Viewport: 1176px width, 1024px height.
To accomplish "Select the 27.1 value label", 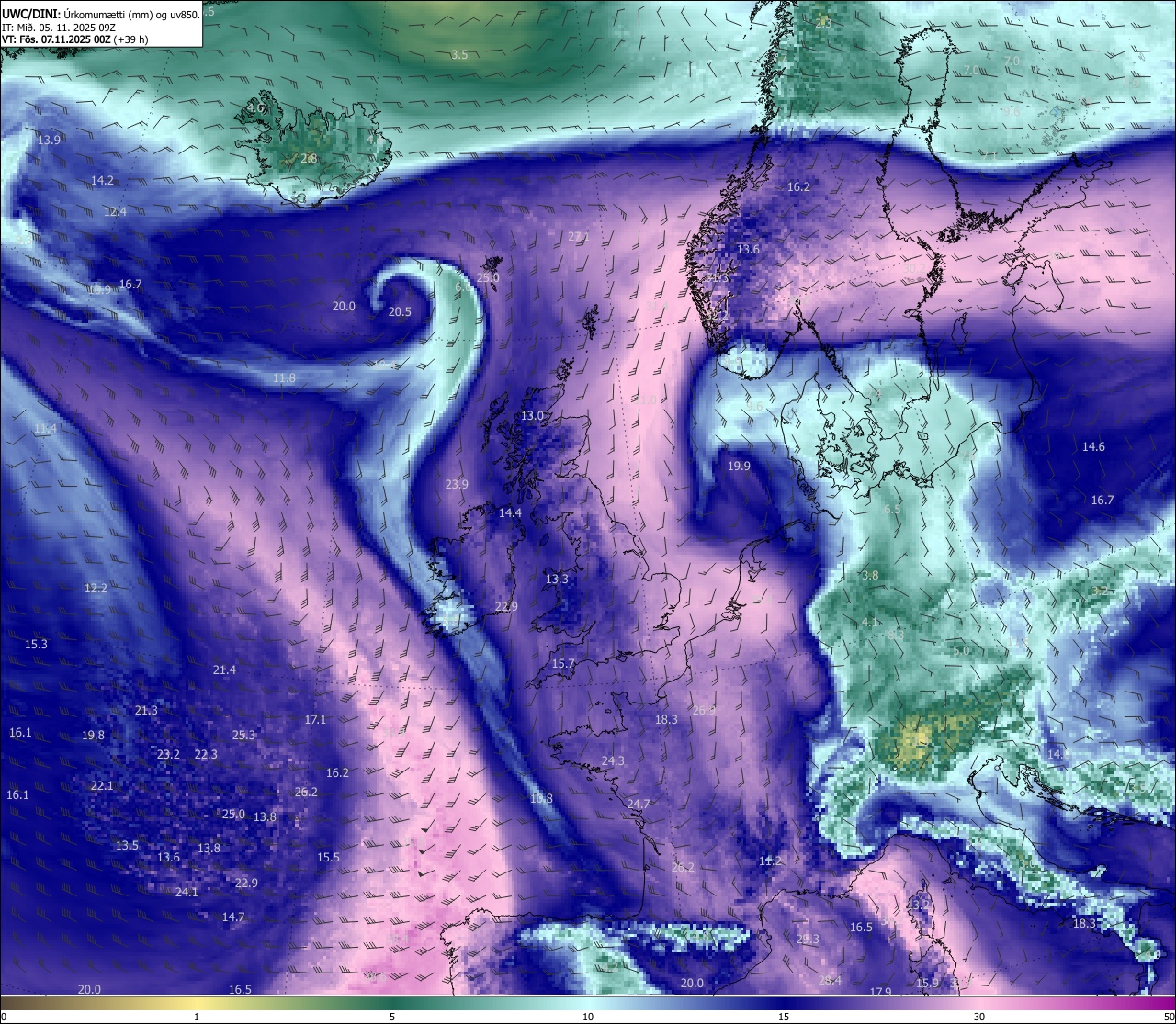I will 578,237.
